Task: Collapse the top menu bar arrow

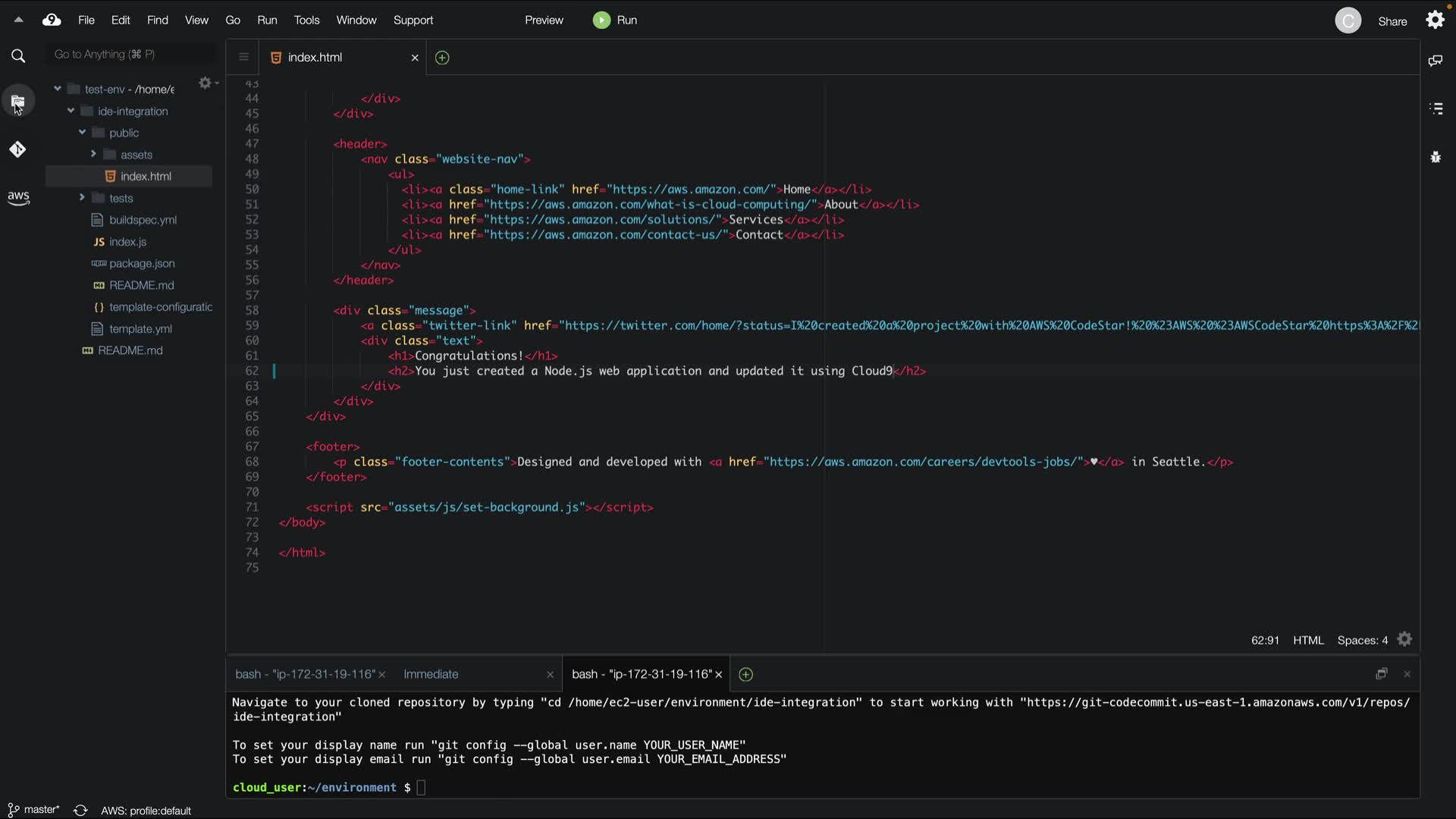Action: pos(18,20)
